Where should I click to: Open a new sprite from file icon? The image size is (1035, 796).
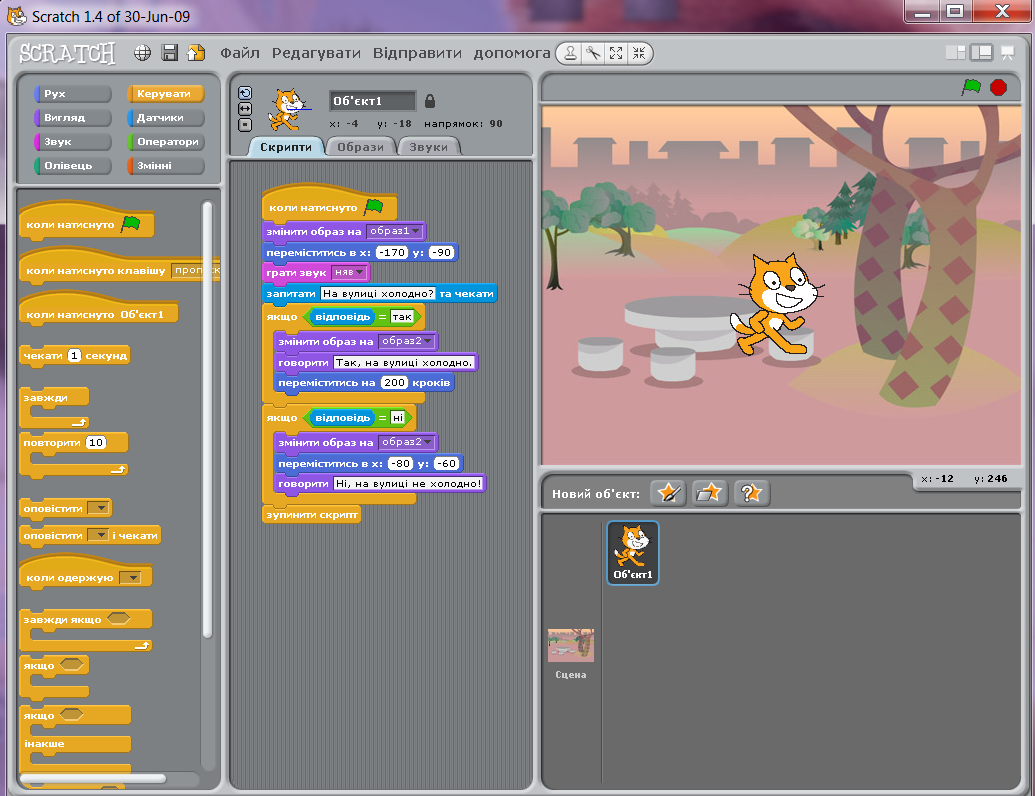(710, 493)
